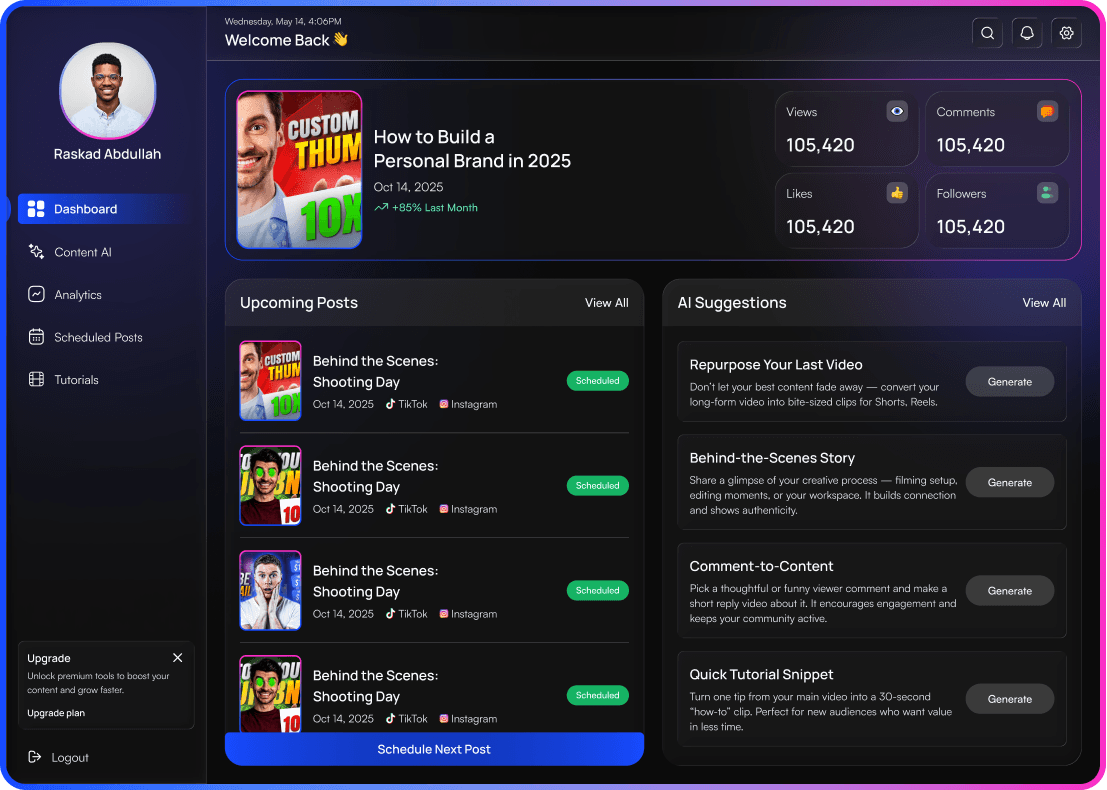Click the Likes thumbs-up icon
This screenshot has width=1107, height=790.
pyautogui.click(x=897, y=193)
